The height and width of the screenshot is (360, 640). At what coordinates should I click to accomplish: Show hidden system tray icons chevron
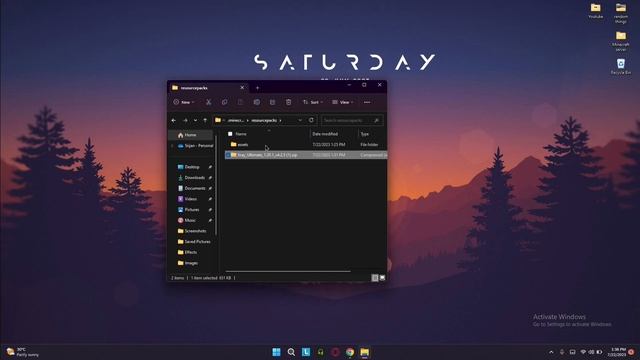click(551, 352)
